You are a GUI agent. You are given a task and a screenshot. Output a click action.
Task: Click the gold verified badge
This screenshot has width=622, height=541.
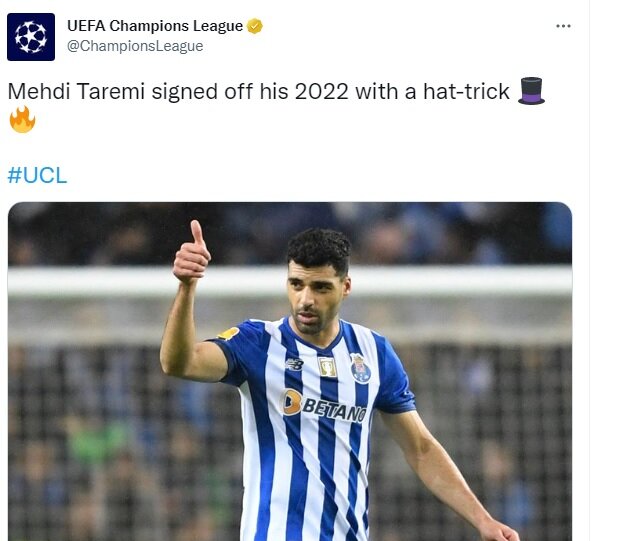click(255, 26)
